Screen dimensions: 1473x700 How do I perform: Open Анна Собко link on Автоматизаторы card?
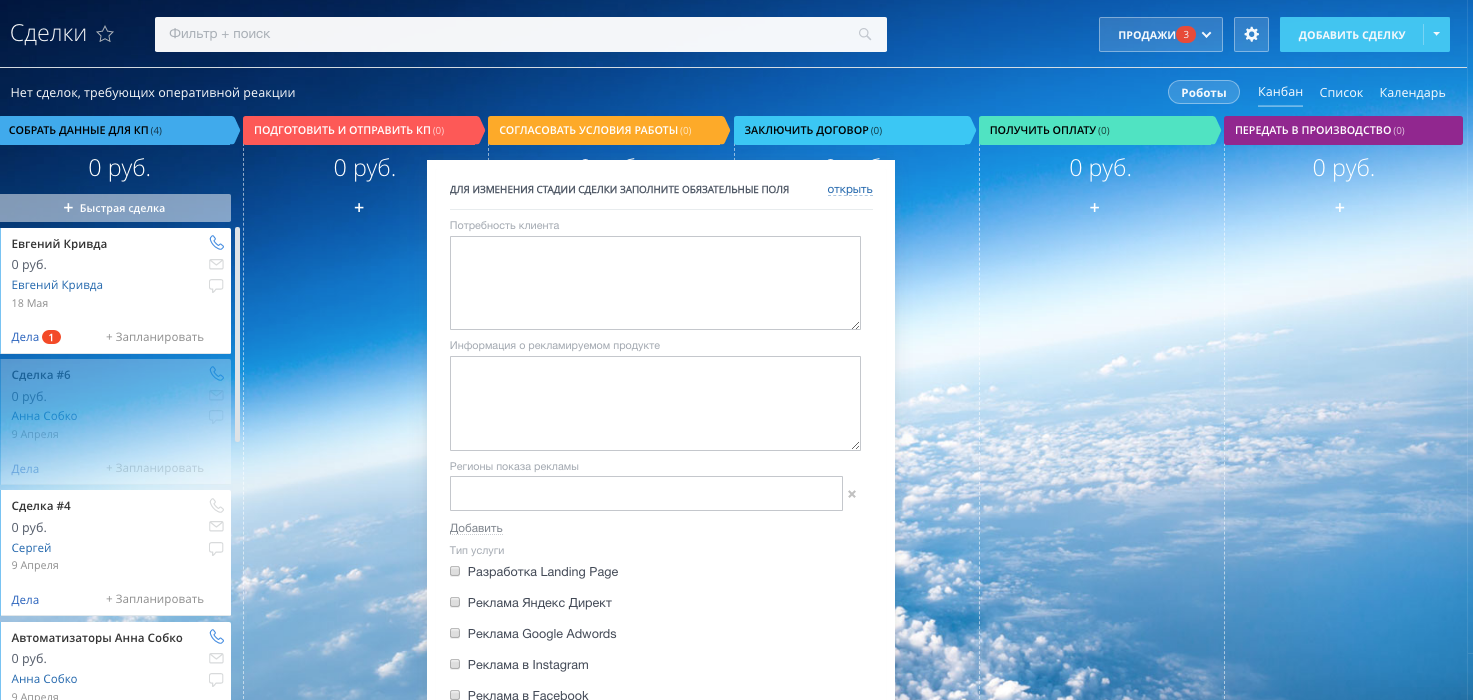pyautogui.click(x=44, y=679)
